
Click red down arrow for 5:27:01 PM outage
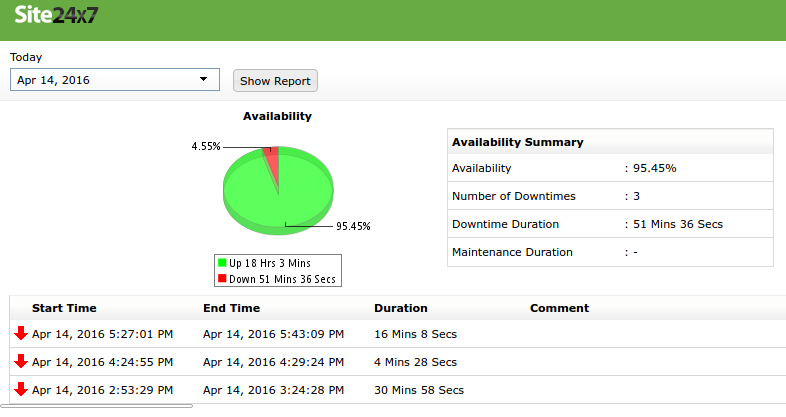click(x=21, y=333)
